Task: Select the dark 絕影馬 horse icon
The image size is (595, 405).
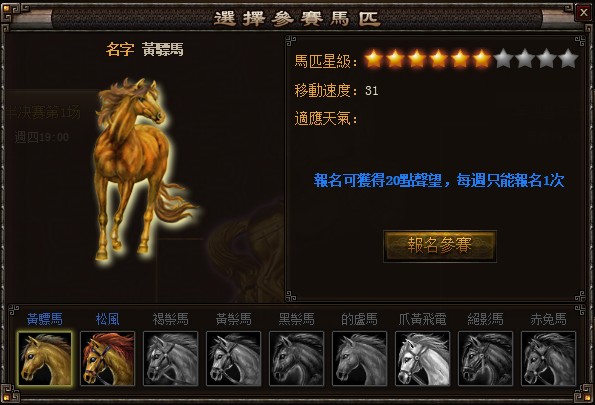Action: pyautogui.click(x=485, y=358)
